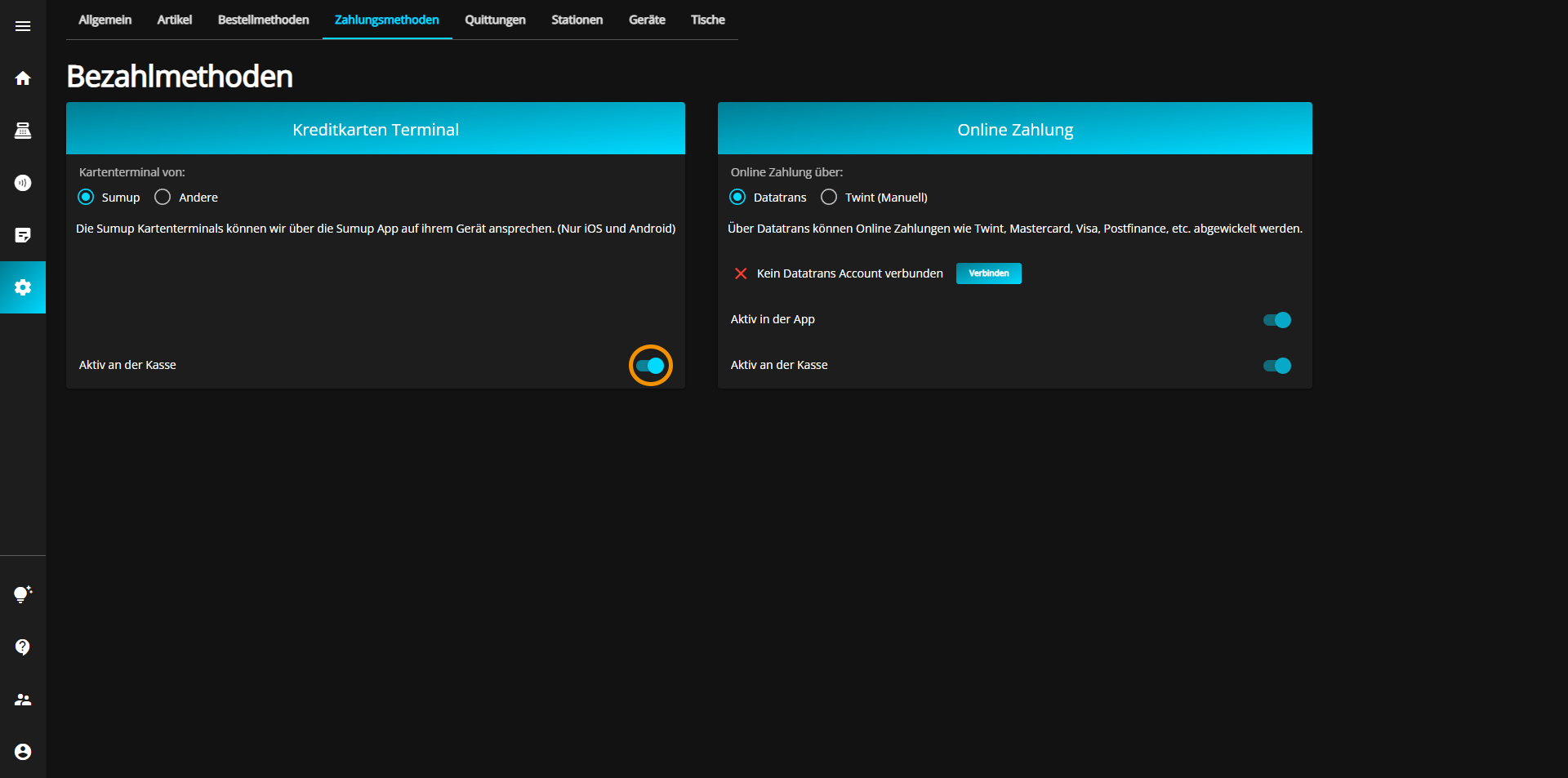Click the Kreditkarten Terminal card header
The image size is (1568, 778).
pos(376,128)
